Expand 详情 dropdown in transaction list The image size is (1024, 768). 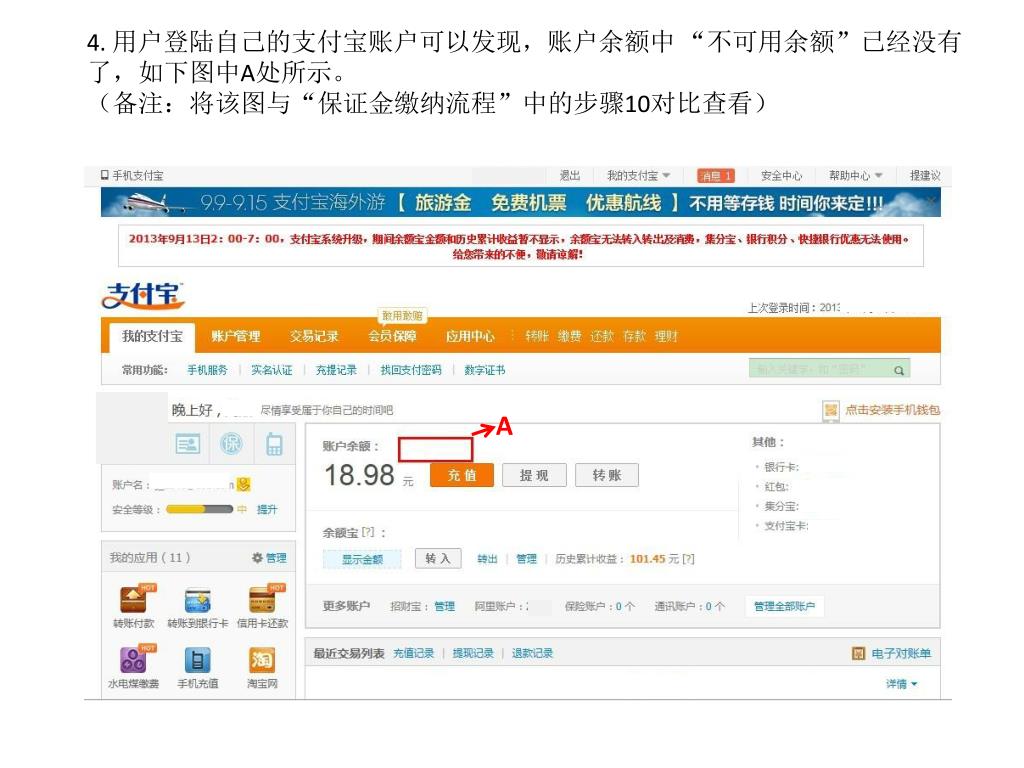point(914,684)
